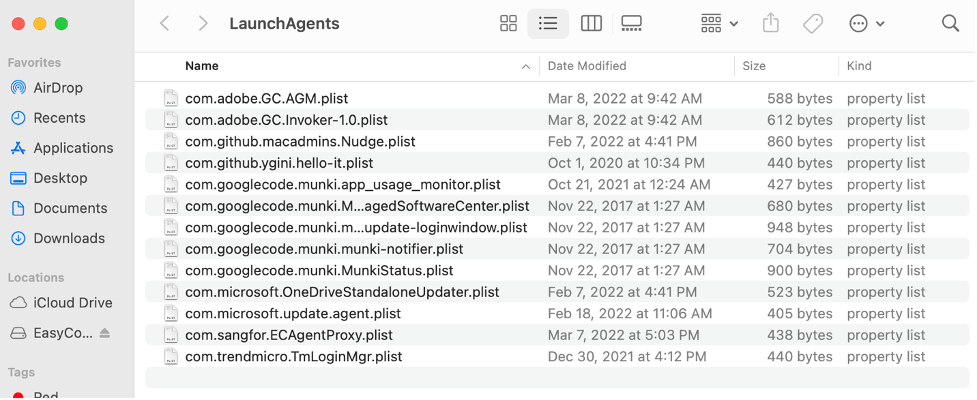Click the Share toolbar icon
Screen dimensions: 977x400
[771, 24]
